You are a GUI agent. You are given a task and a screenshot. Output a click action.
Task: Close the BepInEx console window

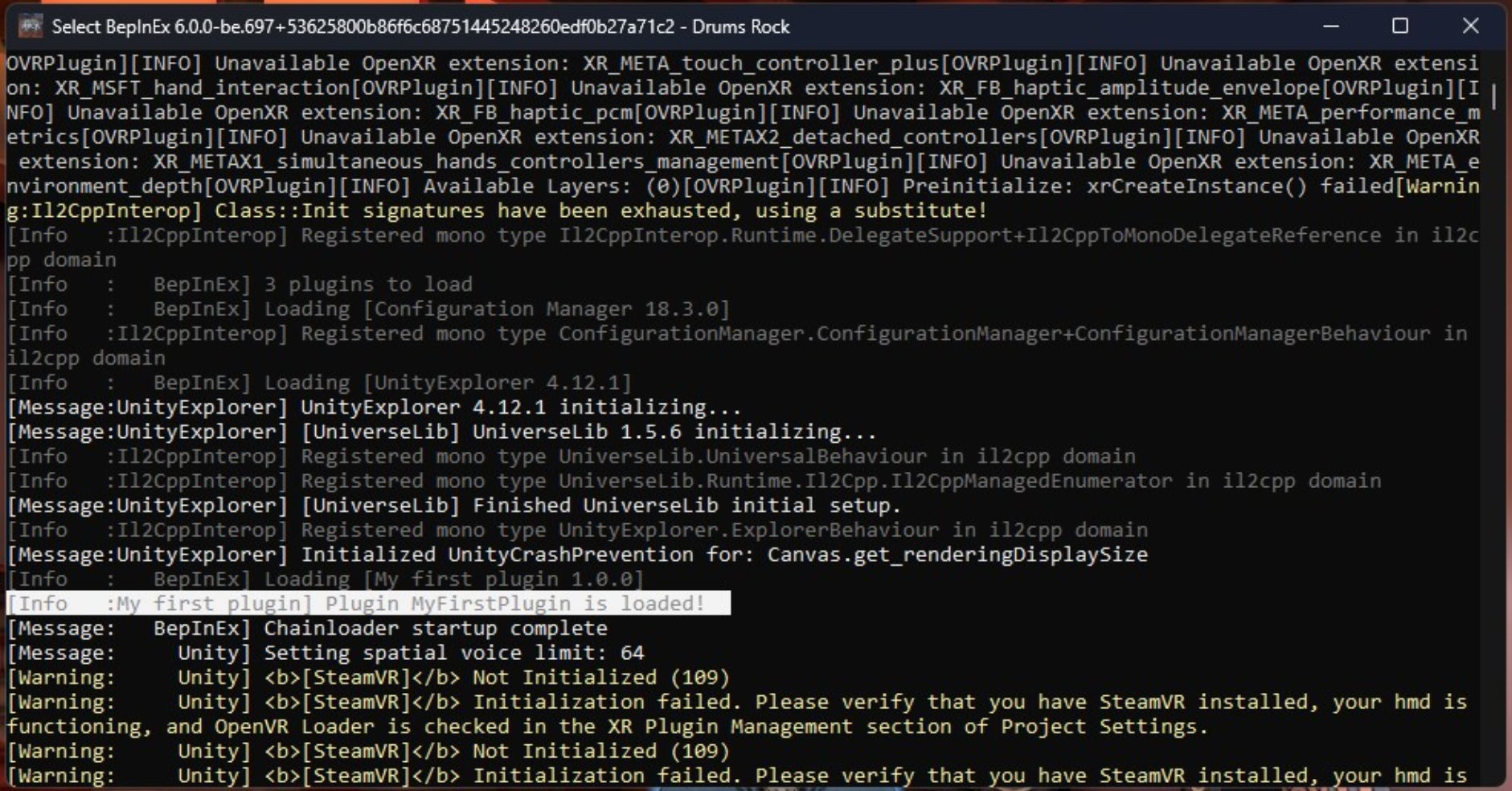coord(1473,27)
